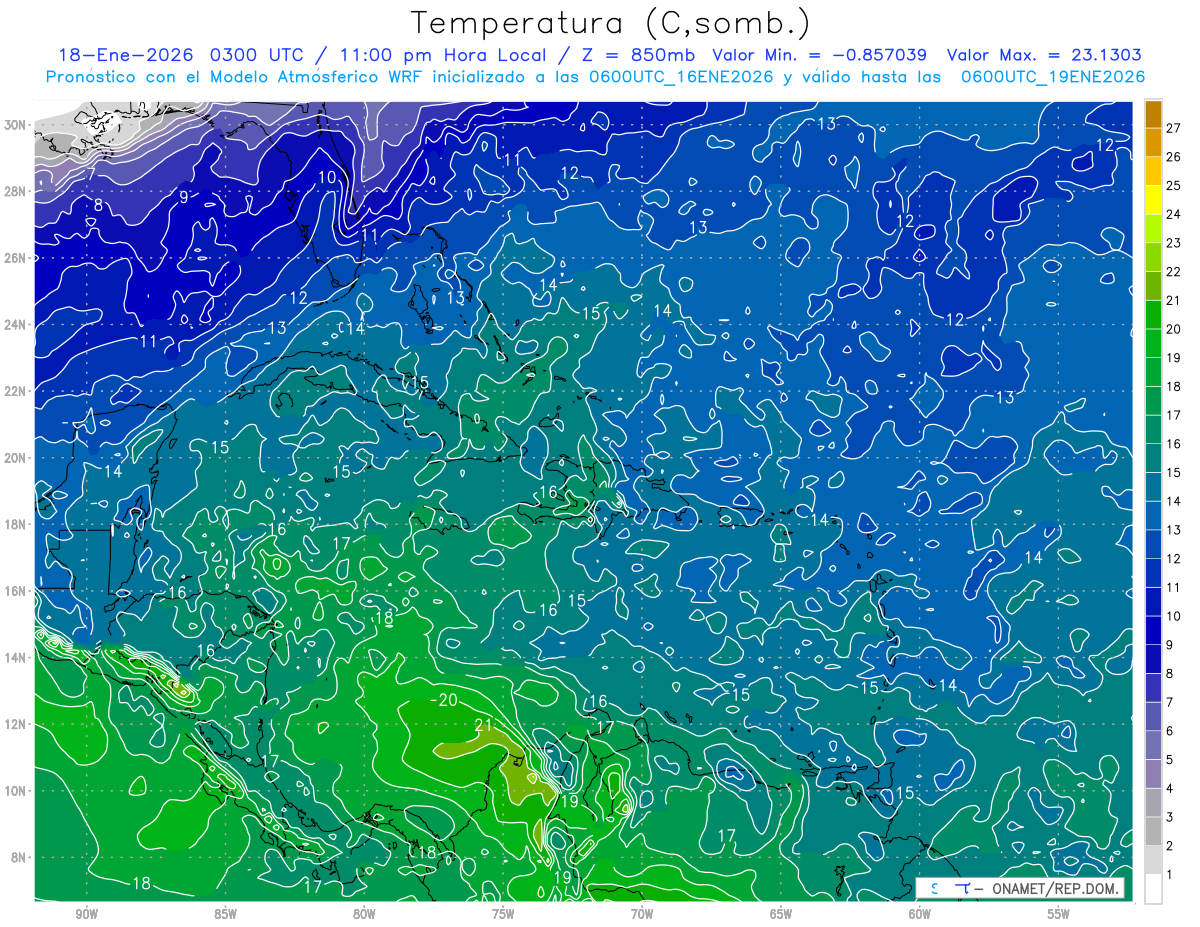The height and width of the screenshot is (927, 1200).
Task: Click the '26N' latitude axis label
Action: coord(15,257)
